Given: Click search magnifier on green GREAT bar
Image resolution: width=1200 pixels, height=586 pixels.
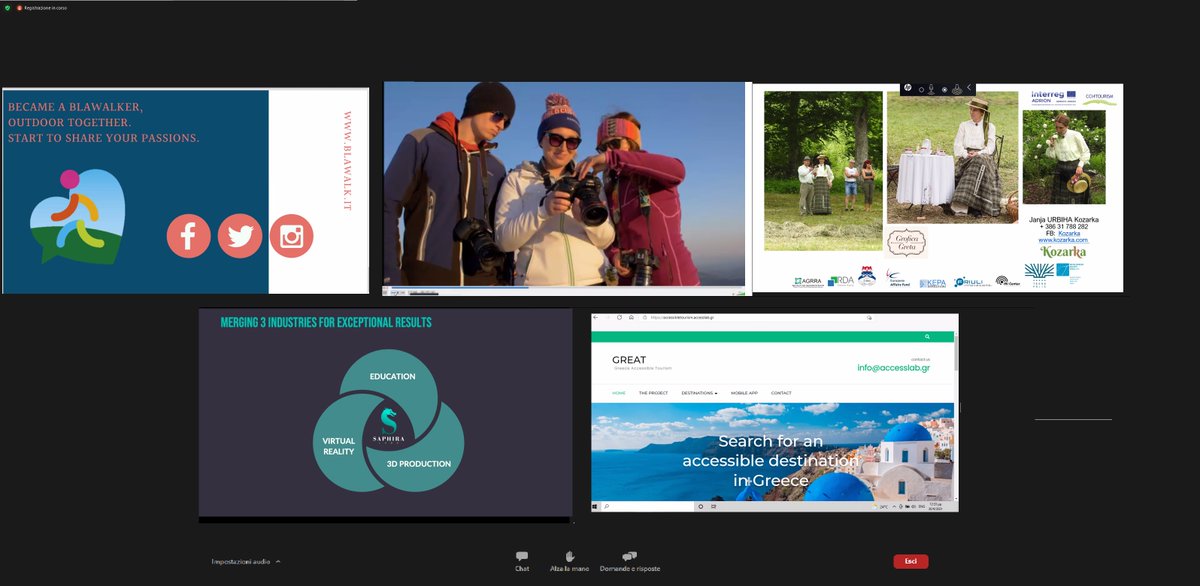Looking at the screenshot, I should click(x=928, y=337).
